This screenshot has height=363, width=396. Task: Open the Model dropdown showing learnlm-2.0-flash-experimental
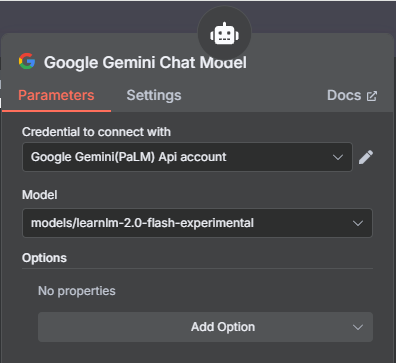click(197, 223)
